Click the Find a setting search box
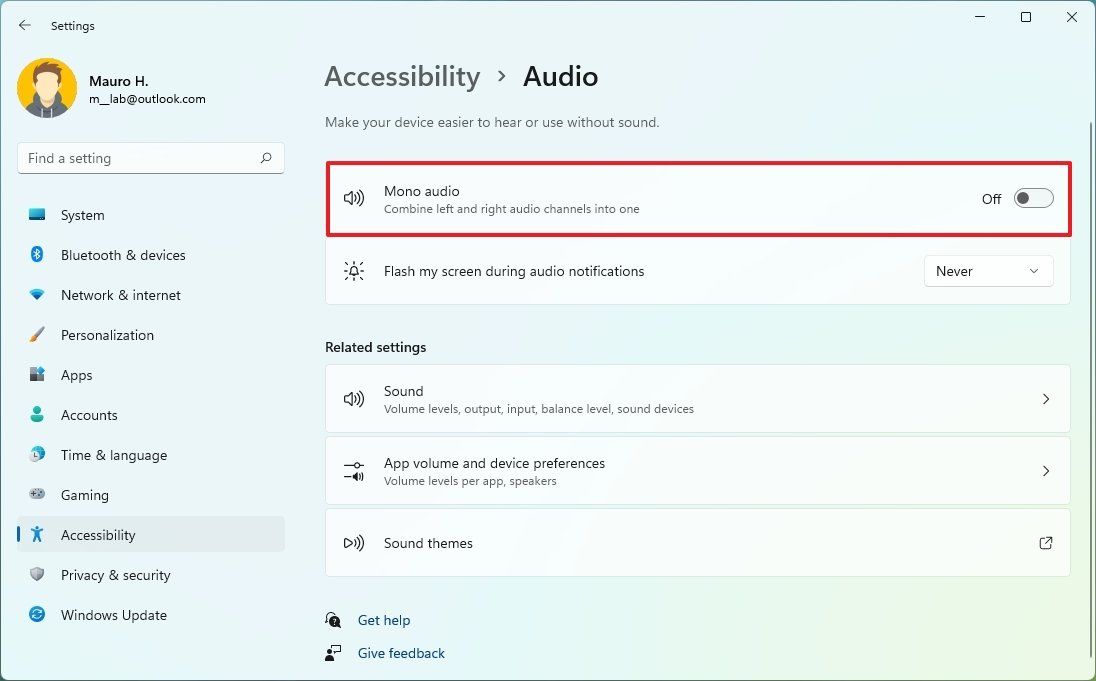 tap(150, 158)
